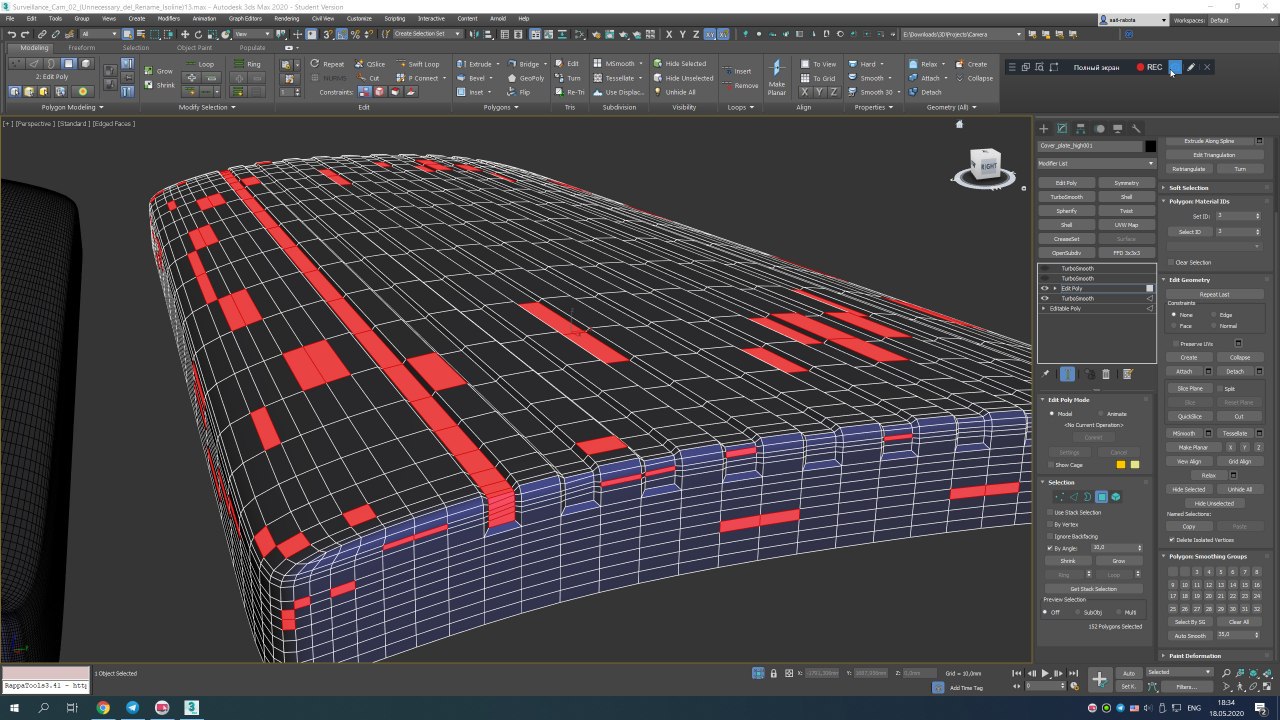Toggle By Vertex checkbox
This screenshot has width=1280, height=720.
(1049, 525)
